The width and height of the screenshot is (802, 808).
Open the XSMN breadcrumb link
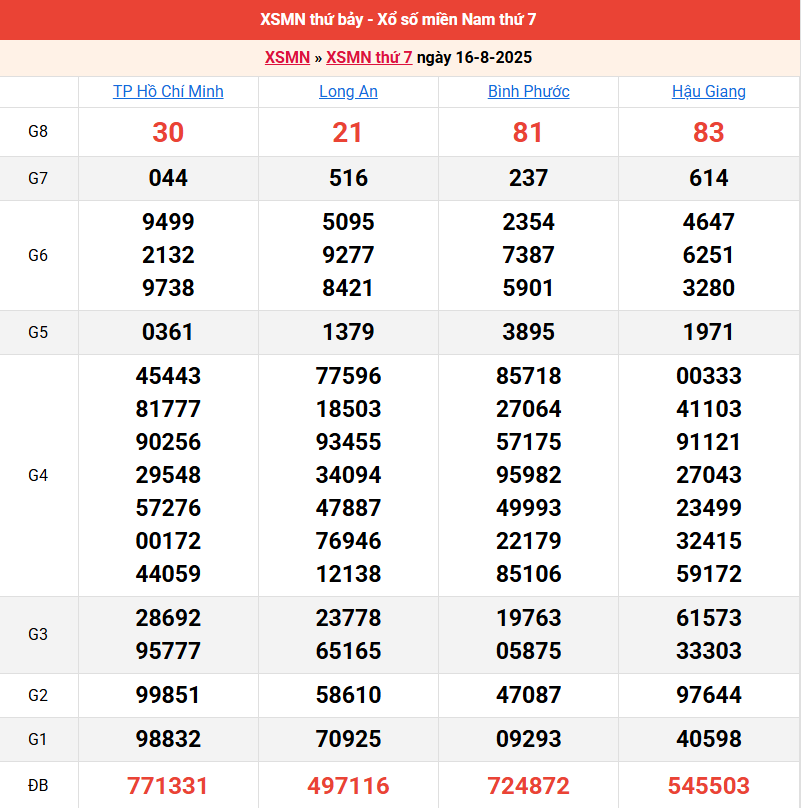(x=287, y=57)
